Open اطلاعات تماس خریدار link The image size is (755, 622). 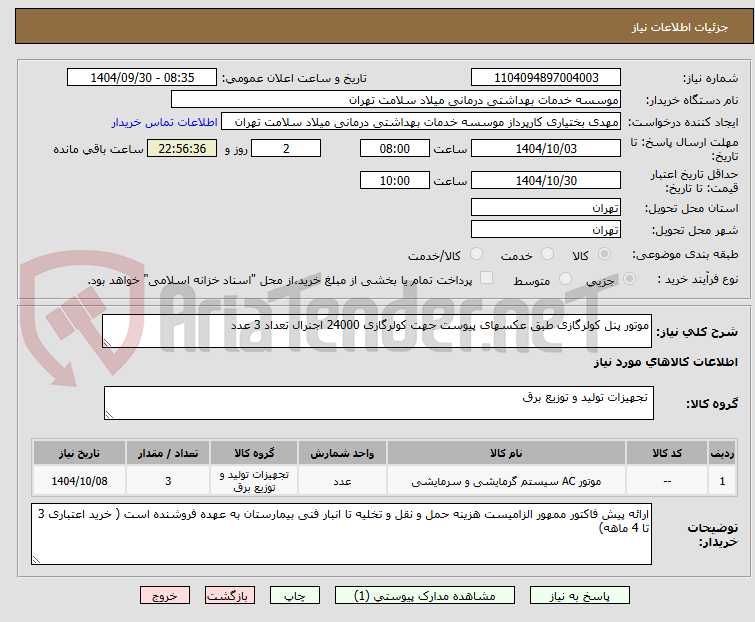pyautogui.click(x=165, y=122)
